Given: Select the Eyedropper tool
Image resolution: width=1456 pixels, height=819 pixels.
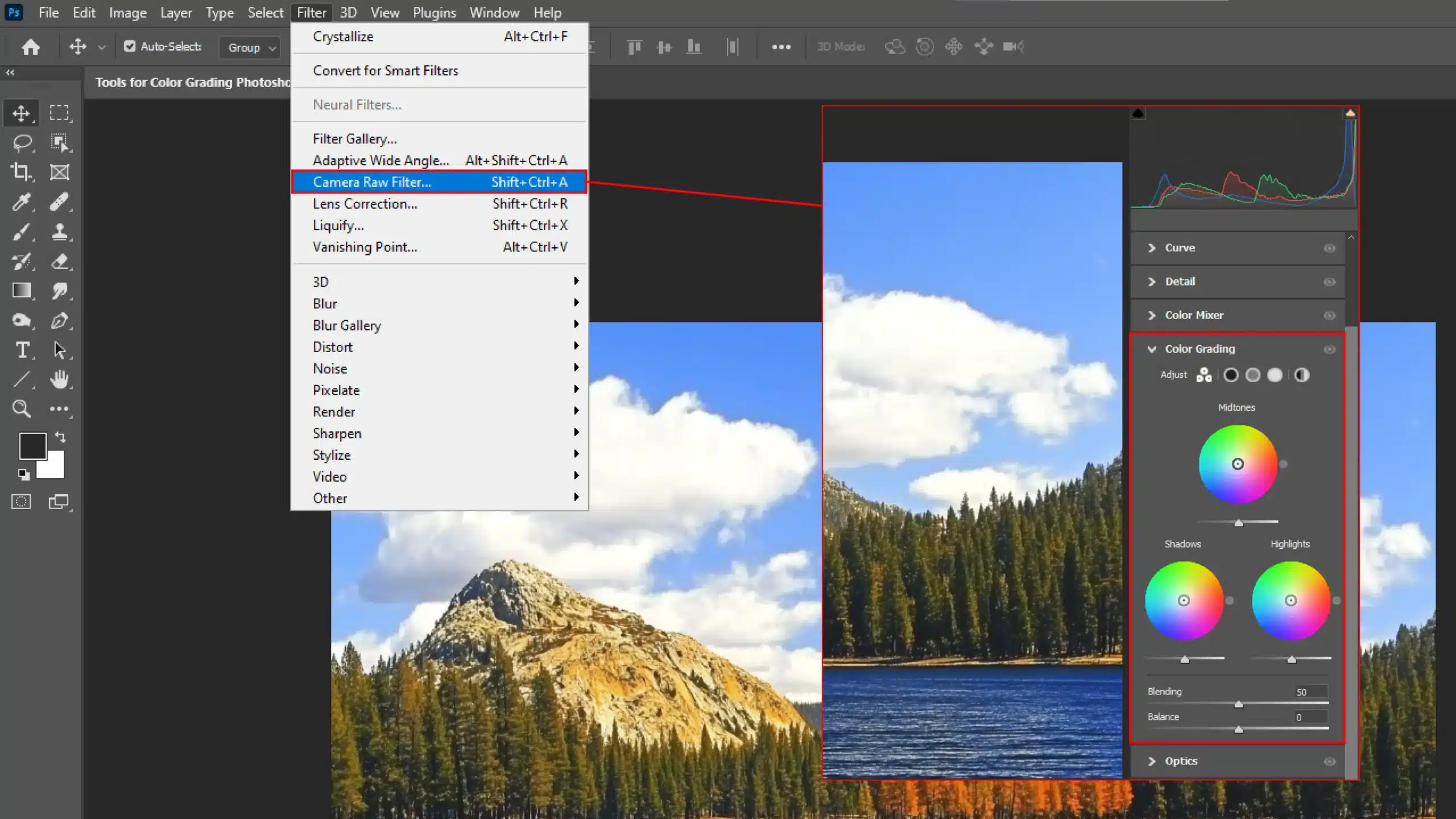Looking at the screenshot, I should pos(22,202).
